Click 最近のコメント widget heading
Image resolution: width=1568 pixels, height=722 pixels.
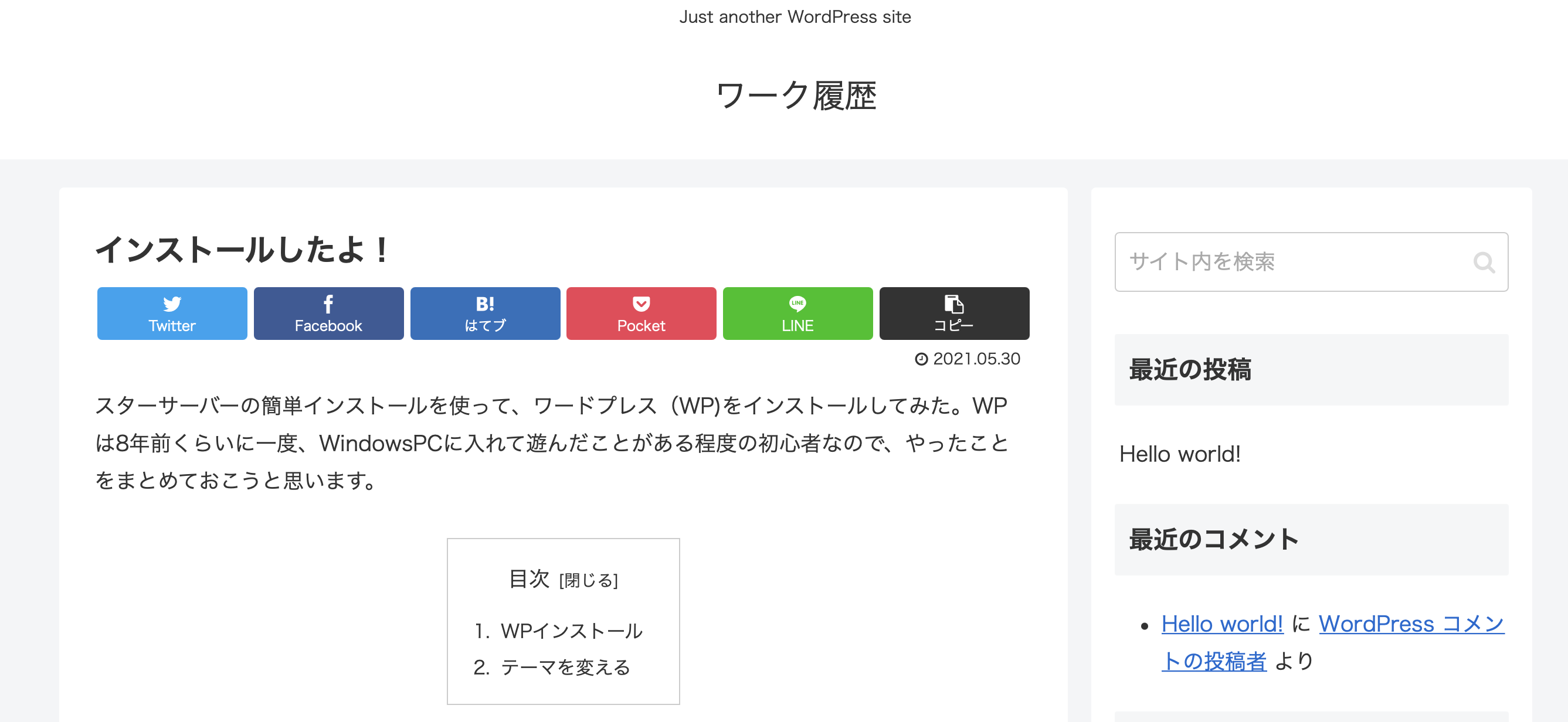(x=1213, y=540)
